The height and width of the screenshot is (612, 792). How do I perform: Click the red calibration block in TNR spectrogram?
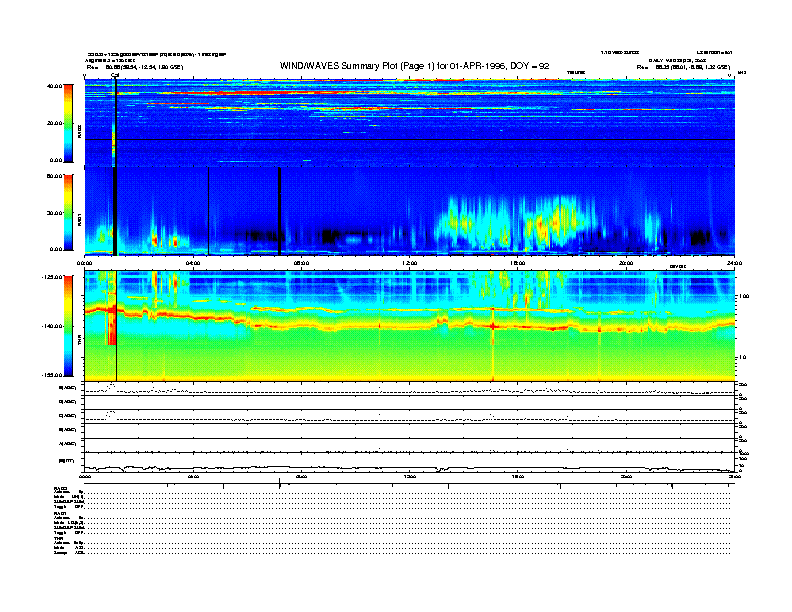pos(112,326)
